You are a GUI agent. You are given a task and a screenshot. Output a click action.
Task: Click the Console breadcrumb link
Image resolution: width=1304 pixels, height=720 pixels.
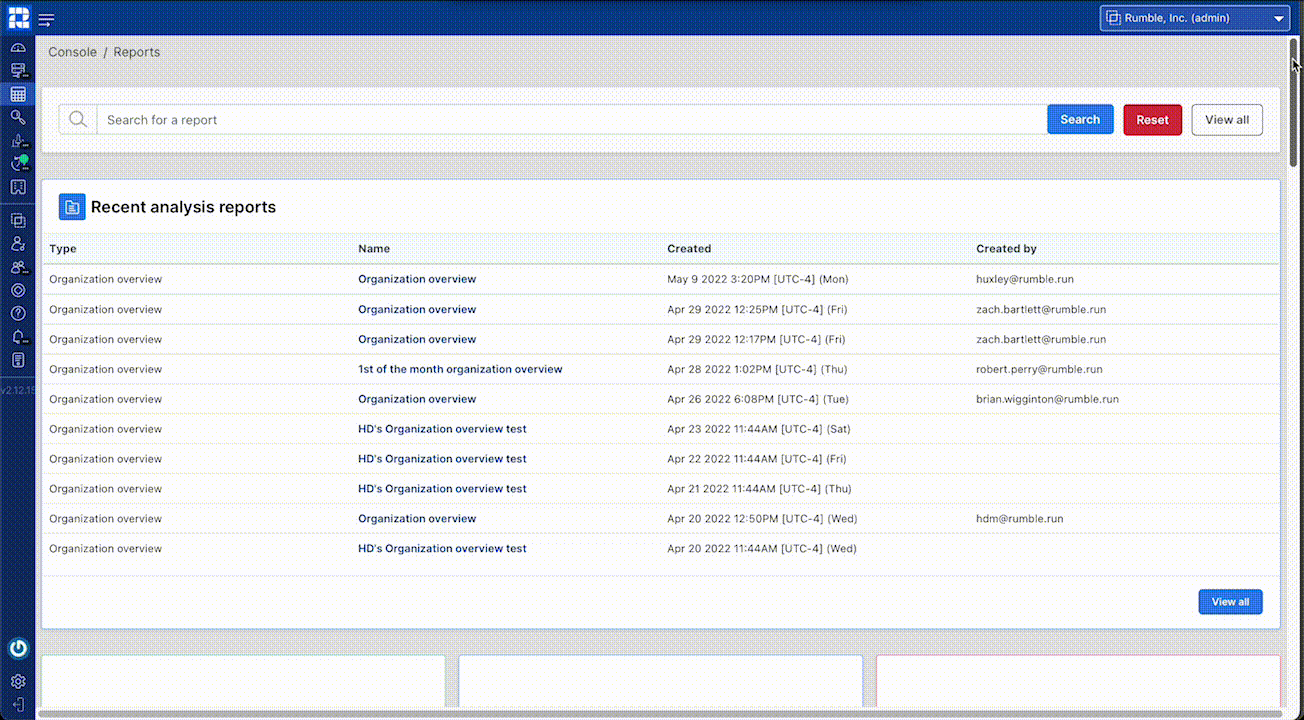[72, 51]
